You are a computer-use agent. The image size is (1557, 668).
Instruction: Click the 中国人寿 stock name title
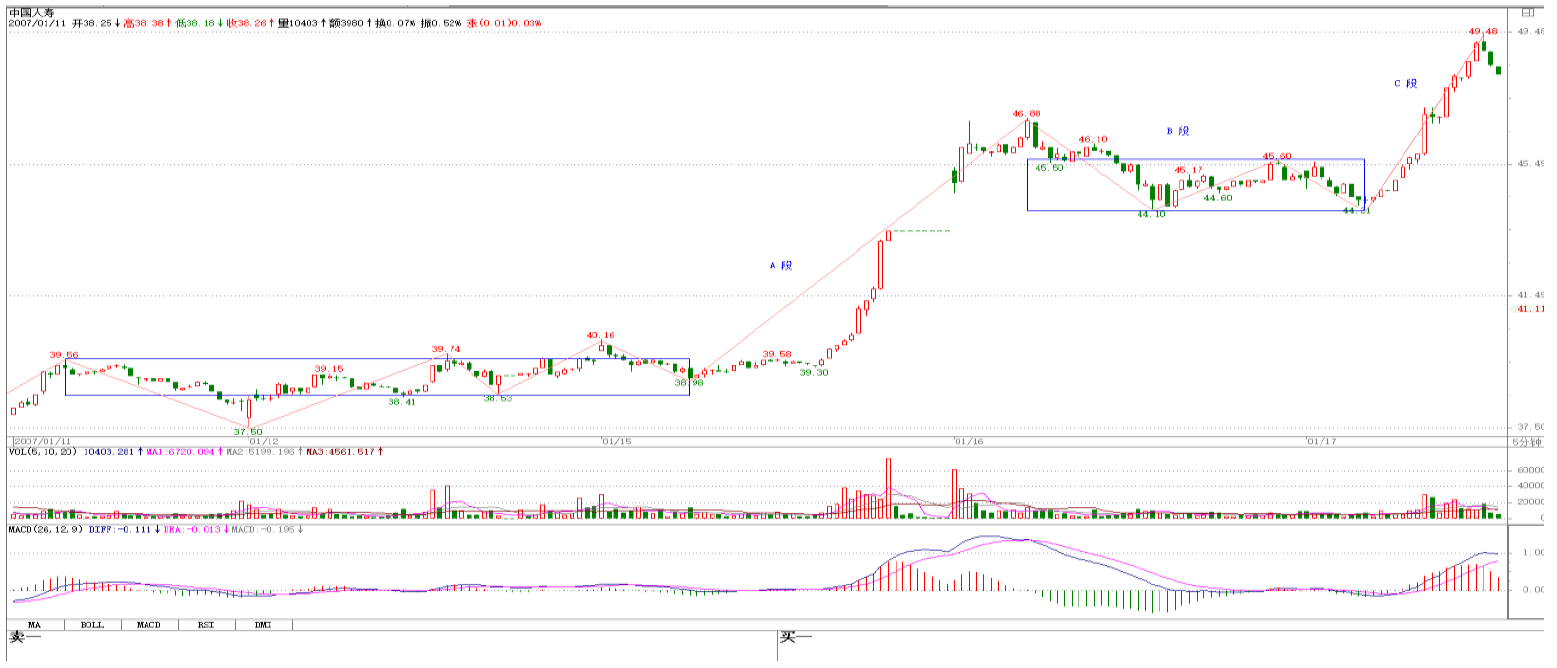tap(30, 11)
